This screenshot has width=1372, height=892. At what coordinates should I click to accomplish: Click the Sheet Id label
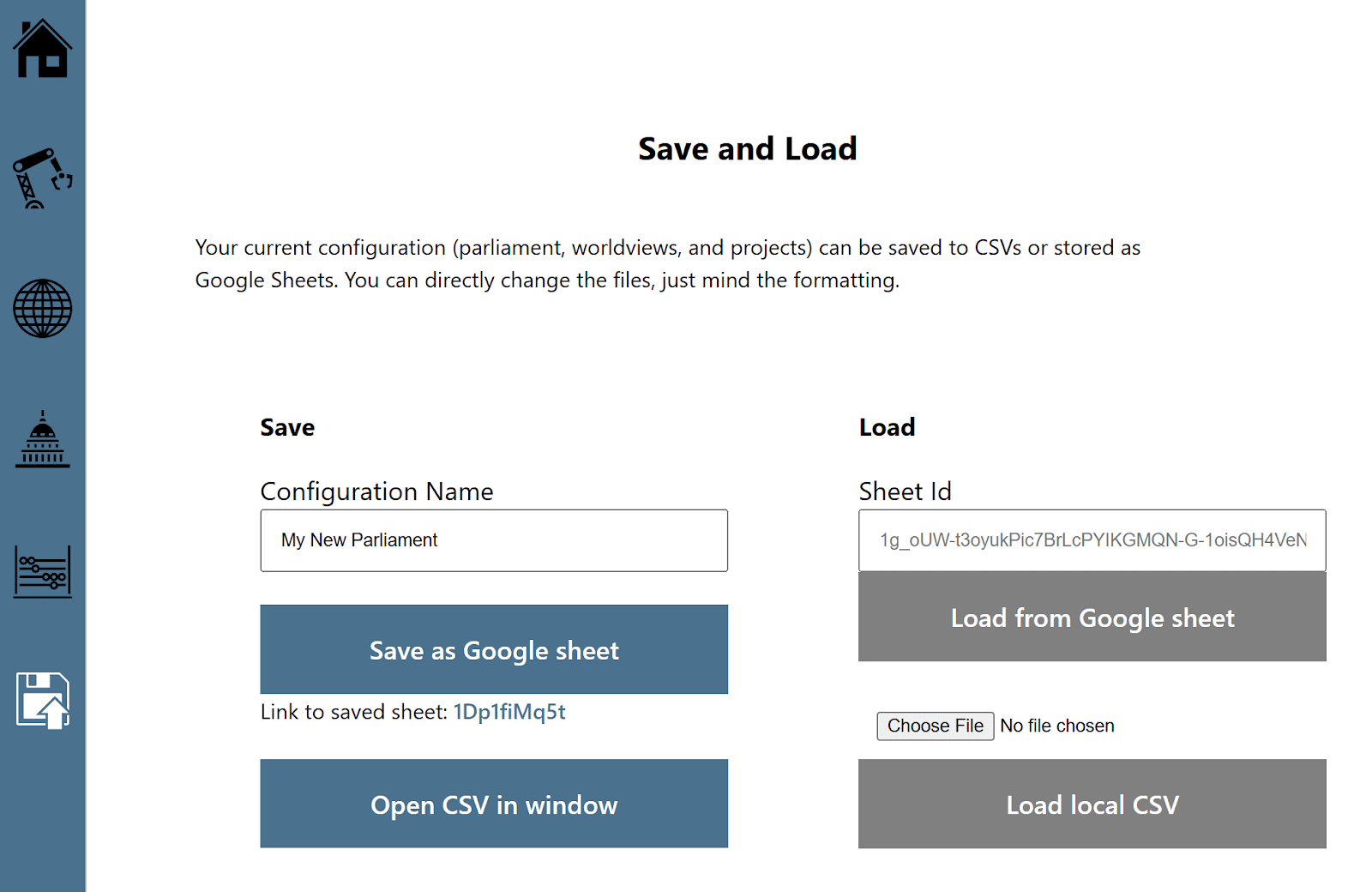point(905,491)
